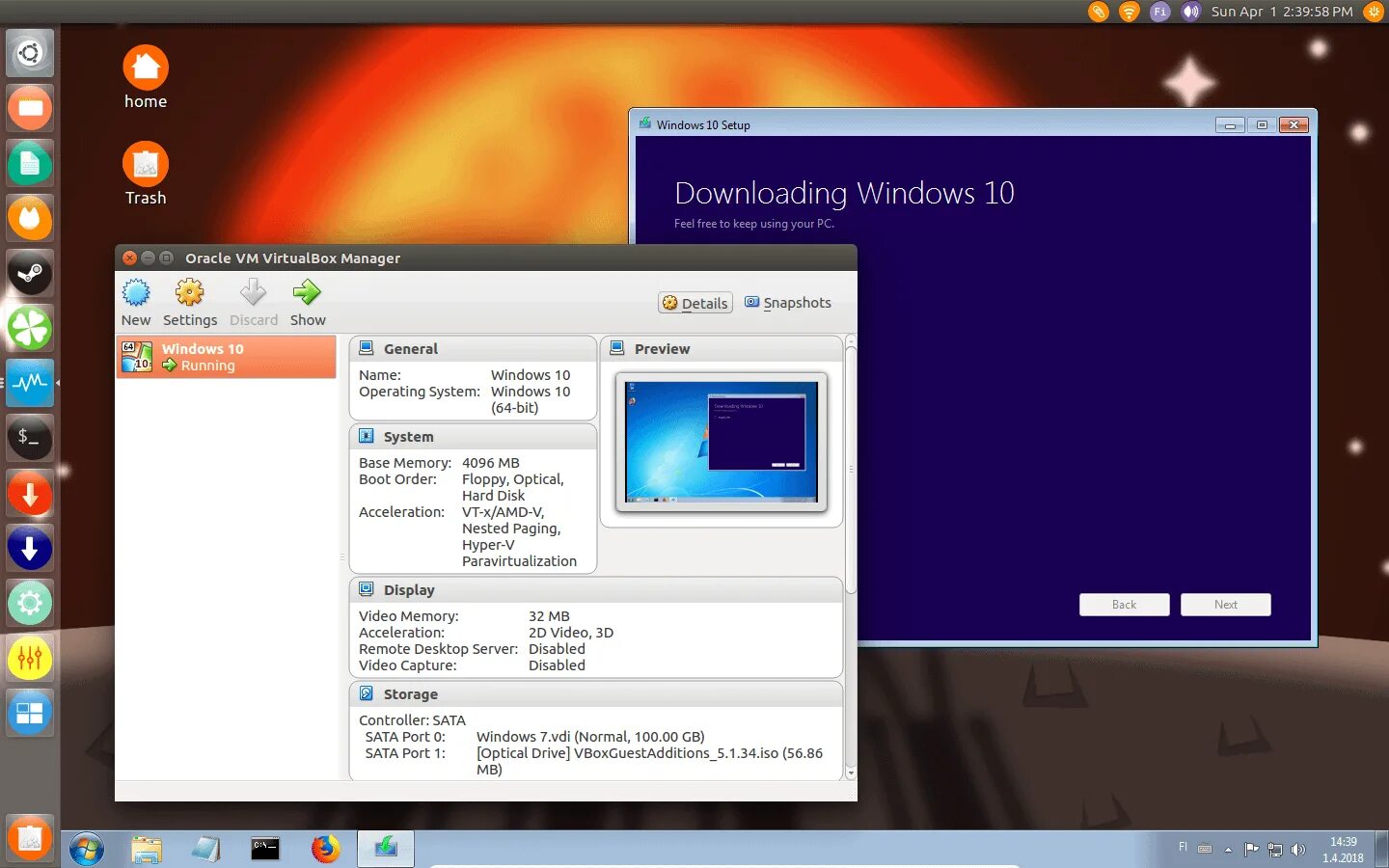Click the Discard arrow icon
Image resolution: width=1389 pixels, height=868 pixels.
253,293
